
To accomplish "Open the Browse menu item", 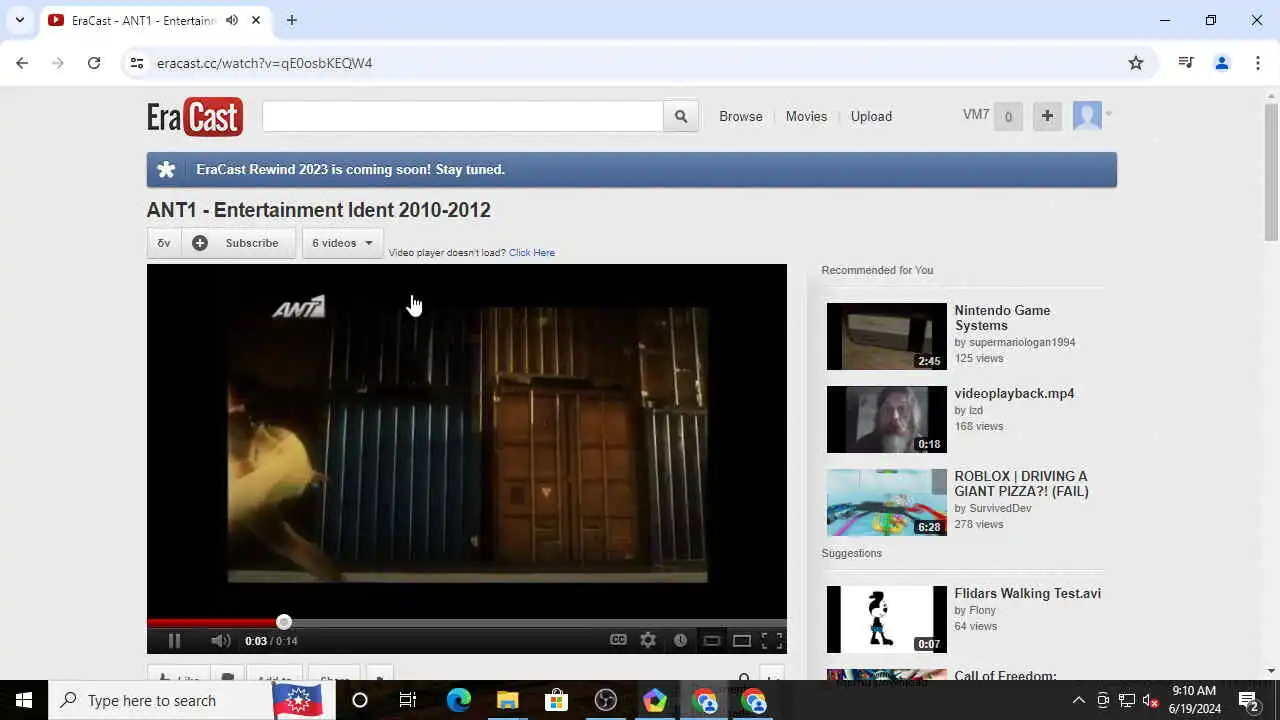I will 741,116.
